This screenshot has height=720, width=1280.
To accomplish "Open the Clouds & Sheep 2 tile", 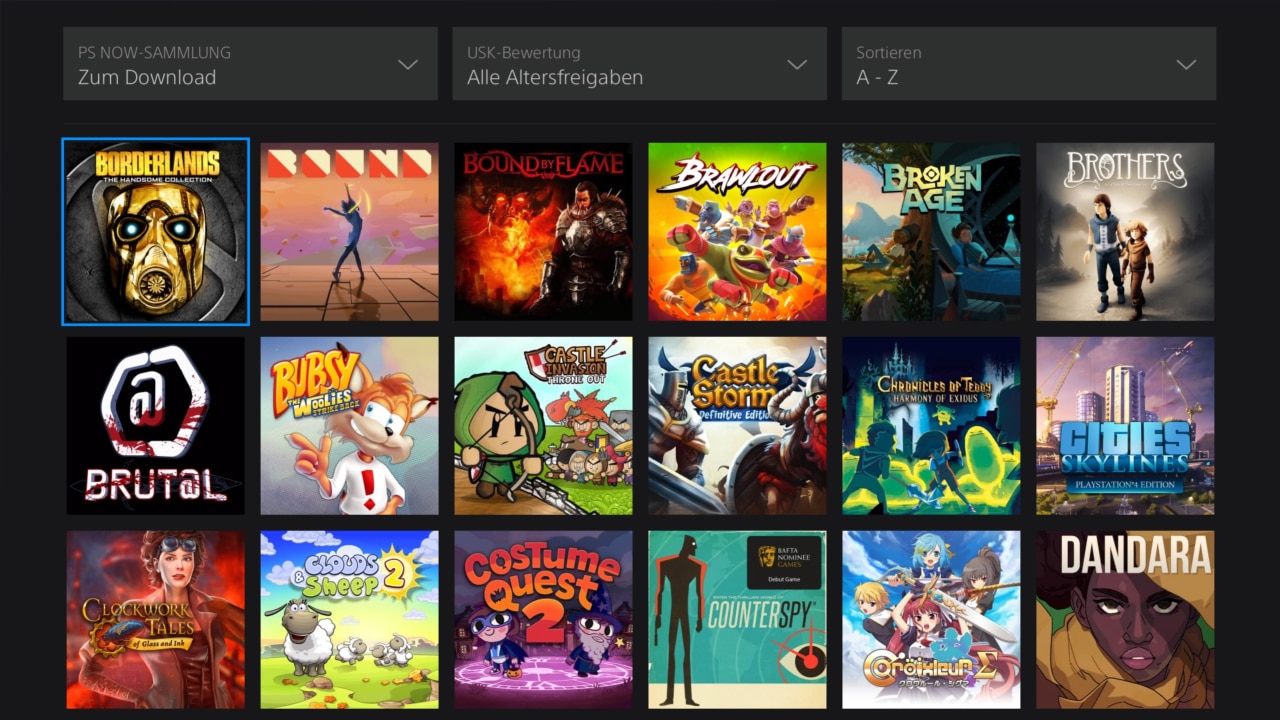I will 349,620.
